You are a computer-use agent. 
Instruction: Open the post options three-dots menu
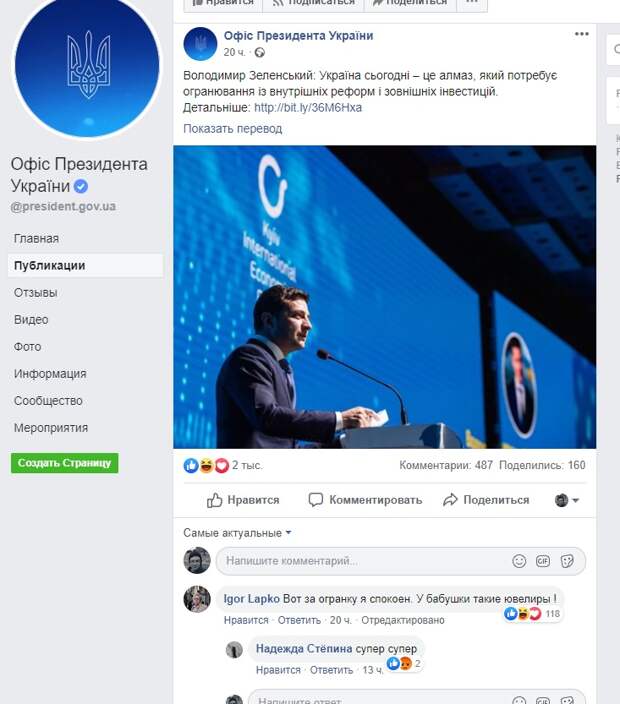coord(581,34)
